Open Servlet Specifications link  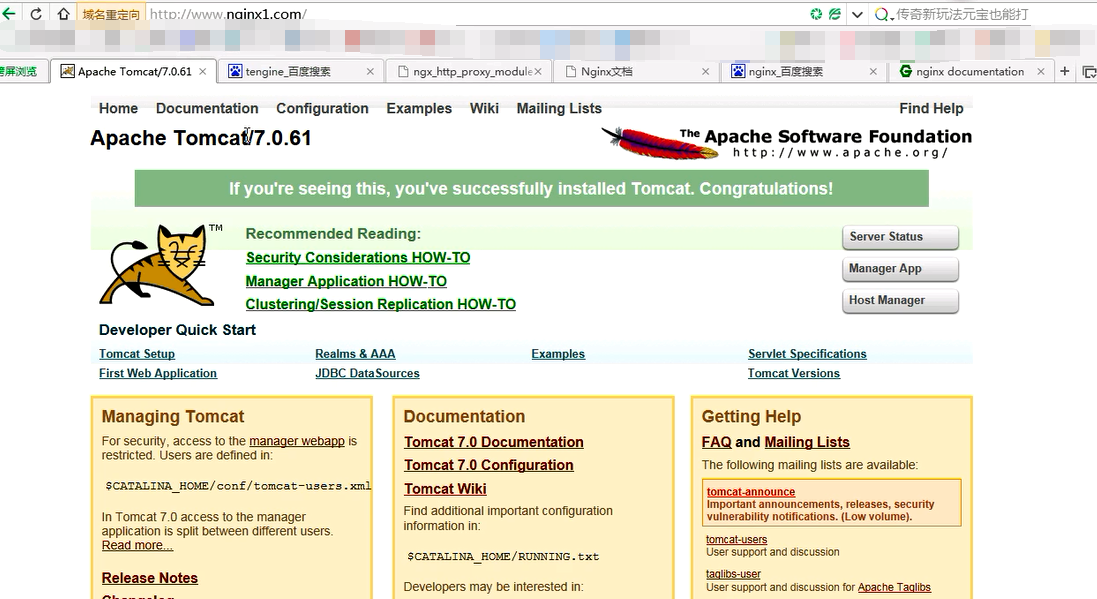807,354
